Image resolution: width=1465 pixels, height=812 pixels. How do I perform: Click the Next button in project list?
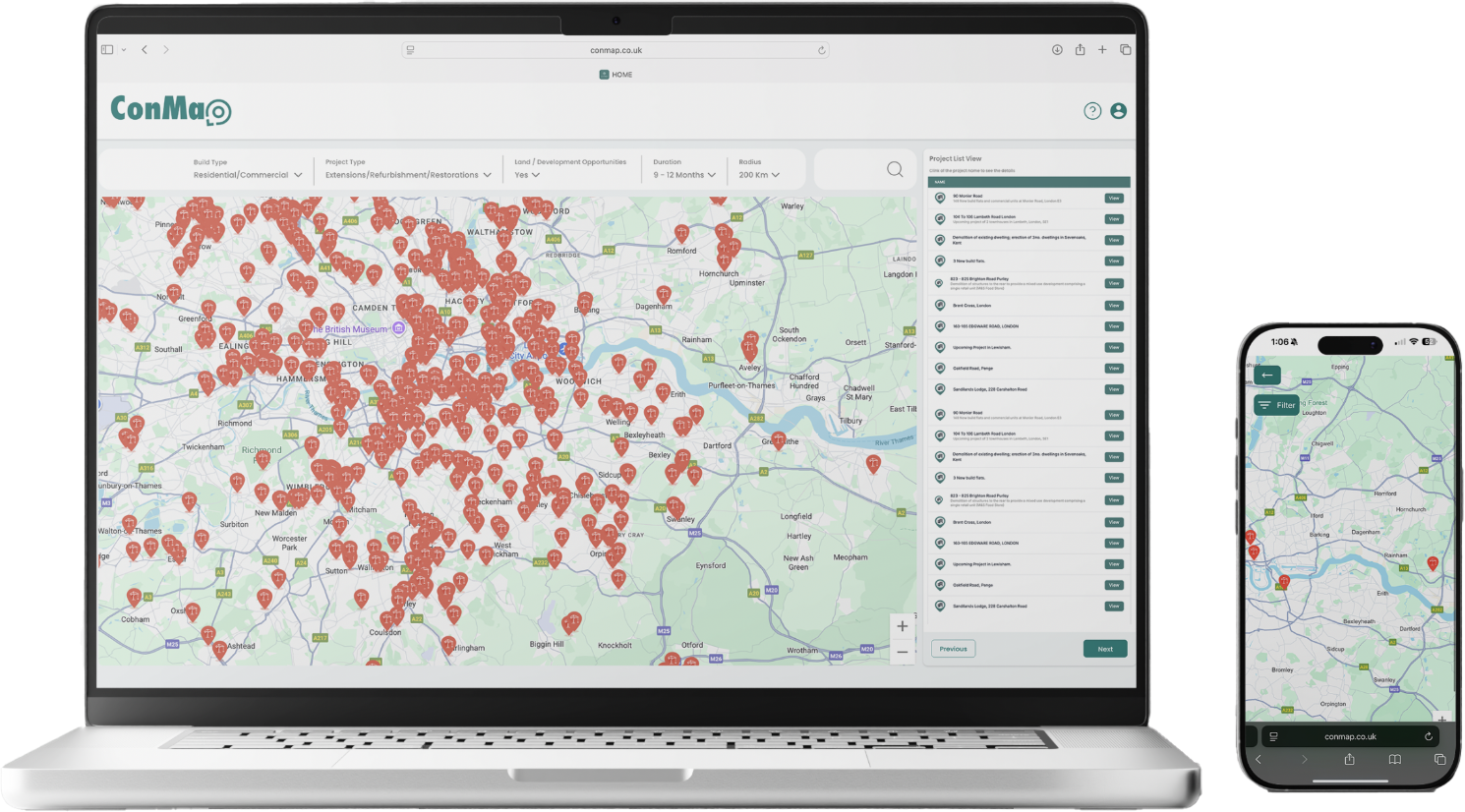point(1105,649)
